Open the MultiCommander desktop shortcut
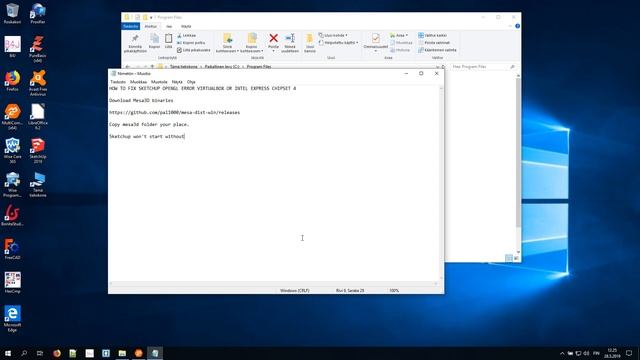 coord(12,117)
